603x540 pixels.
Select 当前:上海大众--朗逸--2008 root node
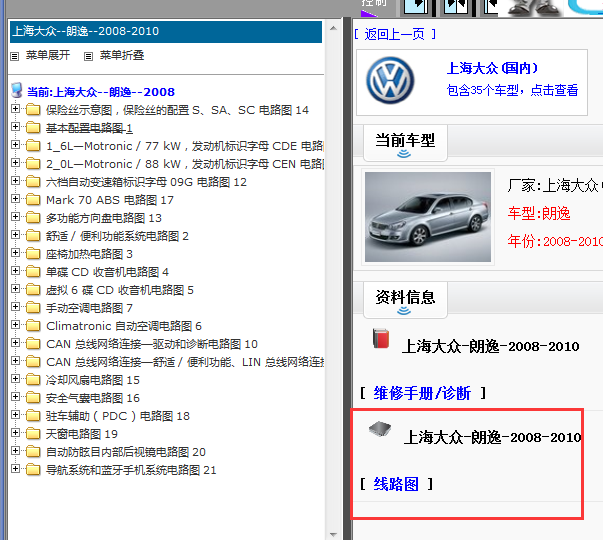click(101, 92)
